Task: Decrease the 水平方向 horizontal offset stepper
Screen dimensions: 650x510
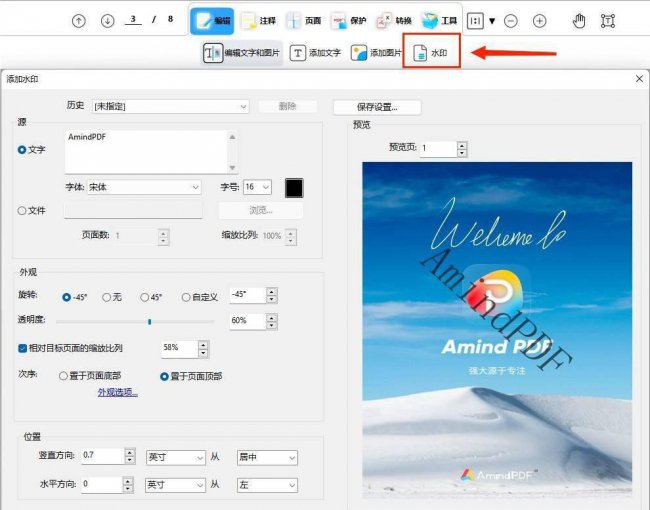Action: (x=128, y=488)
